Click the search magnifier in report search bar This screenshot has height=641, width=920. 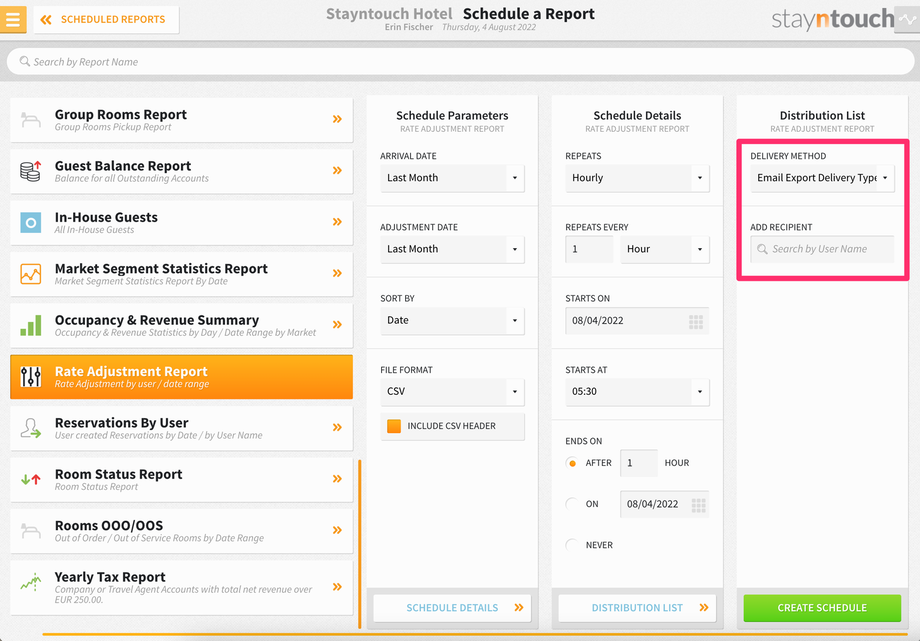25,61
